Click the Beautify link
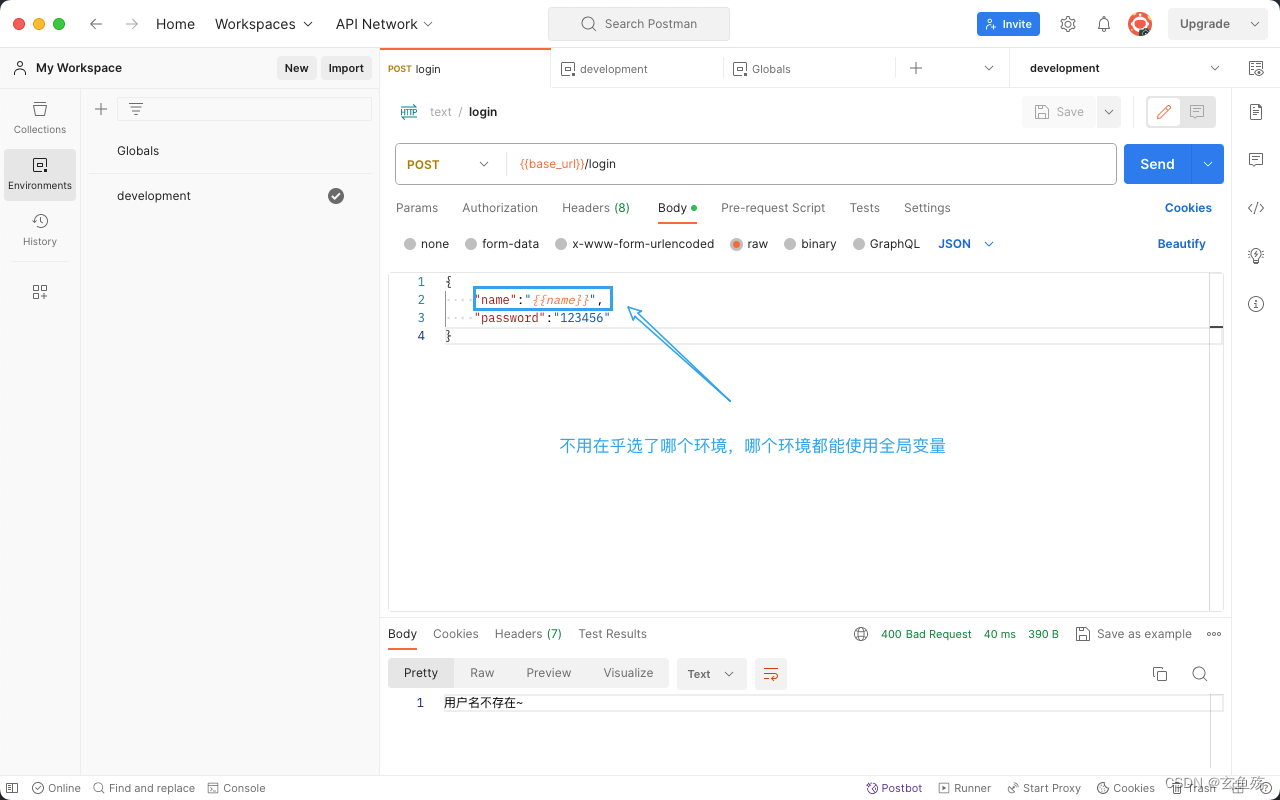Image resolution: width=1280 pixels, height=800 pixels. coord(1181,244)
